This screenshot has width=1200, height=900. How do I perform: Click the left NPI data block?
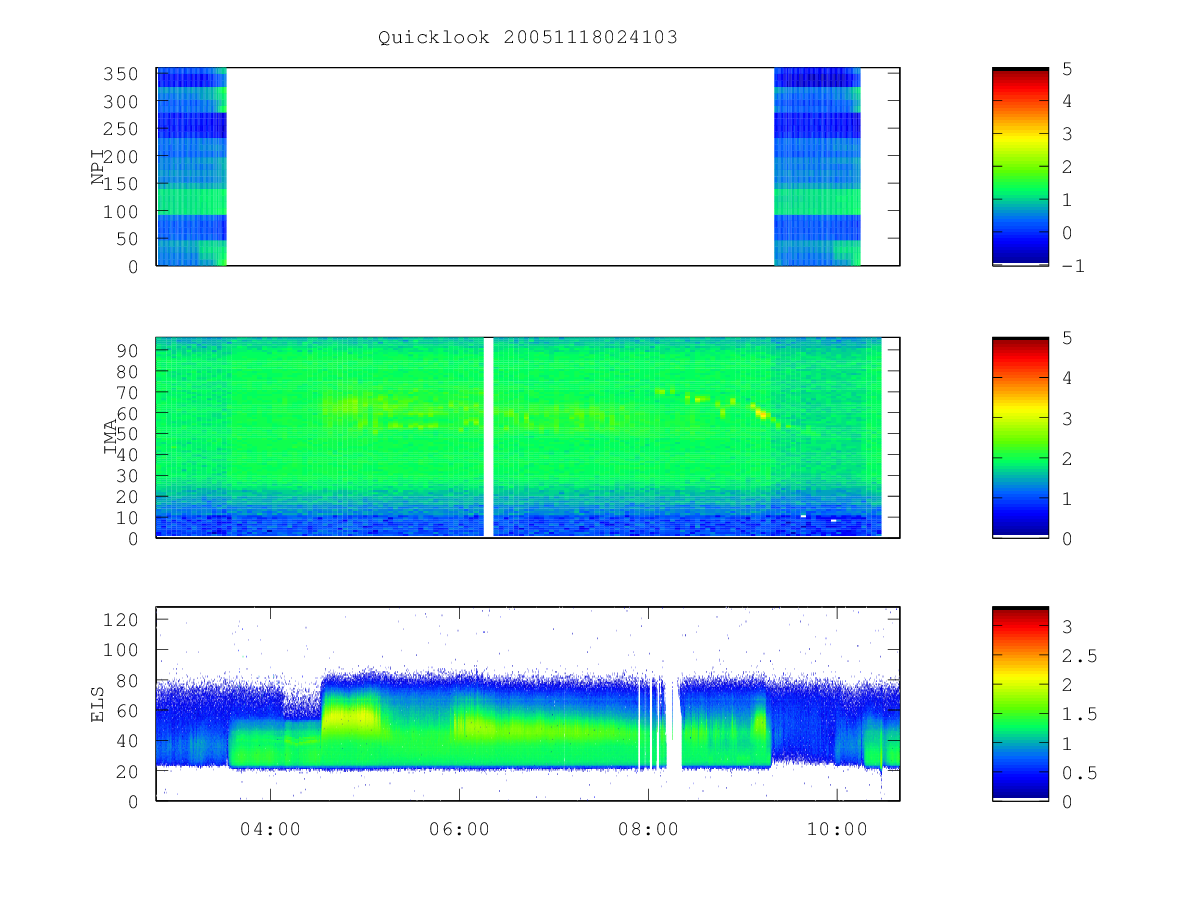192,166
